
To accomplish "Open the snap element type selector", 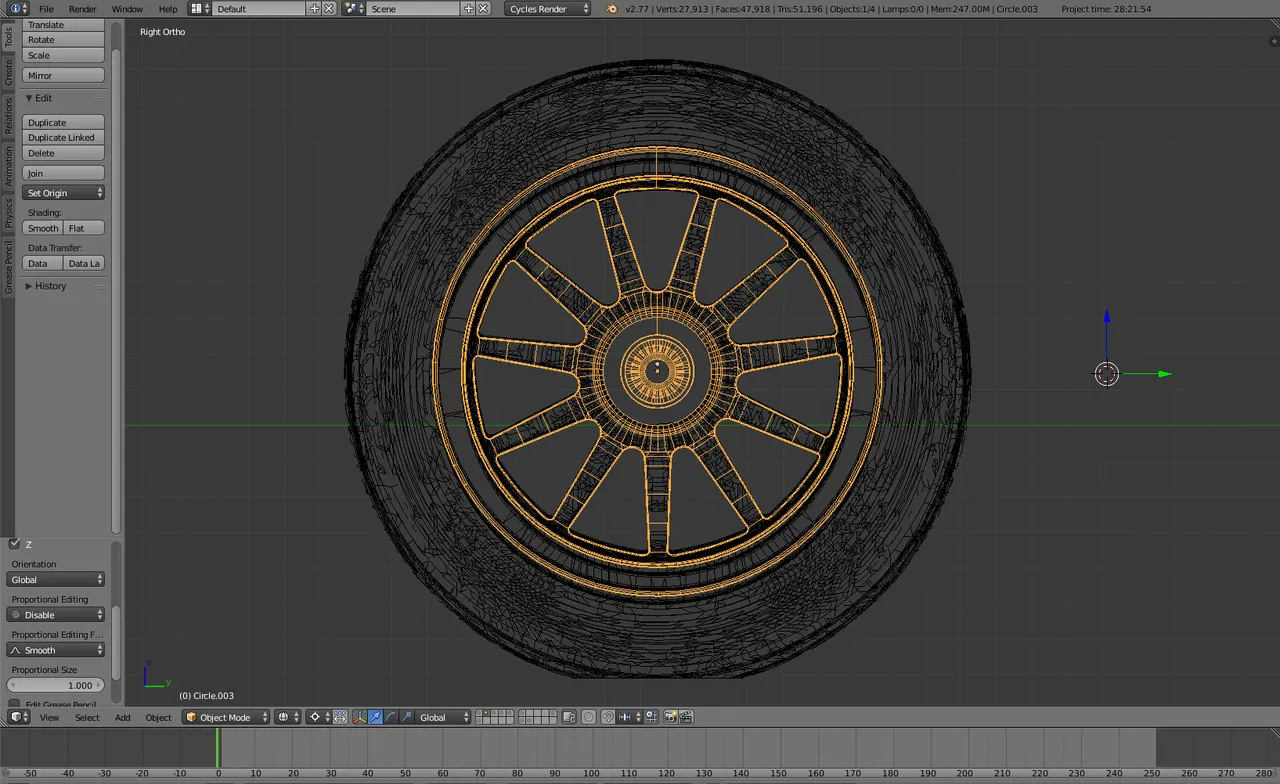I will coord(629,717).
